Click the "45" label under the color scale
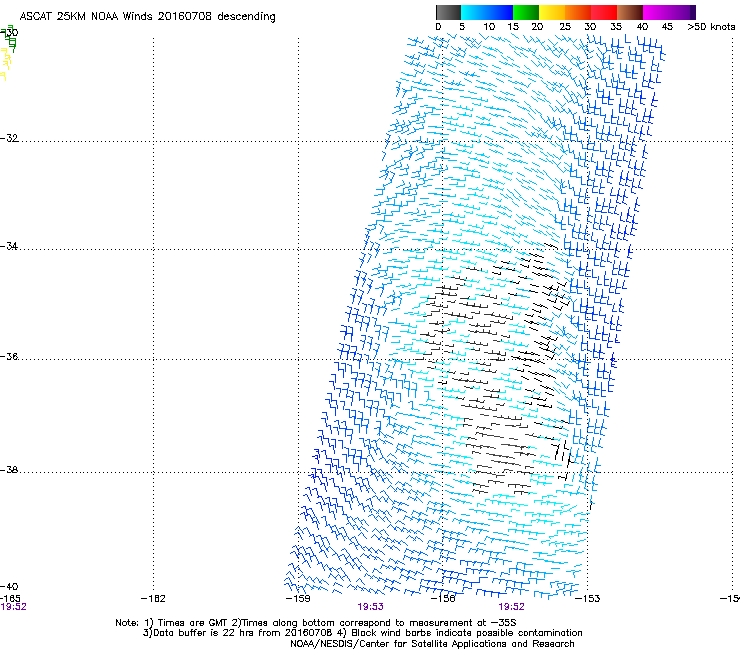The image size is (740, 650). click(x=667, y=27)
